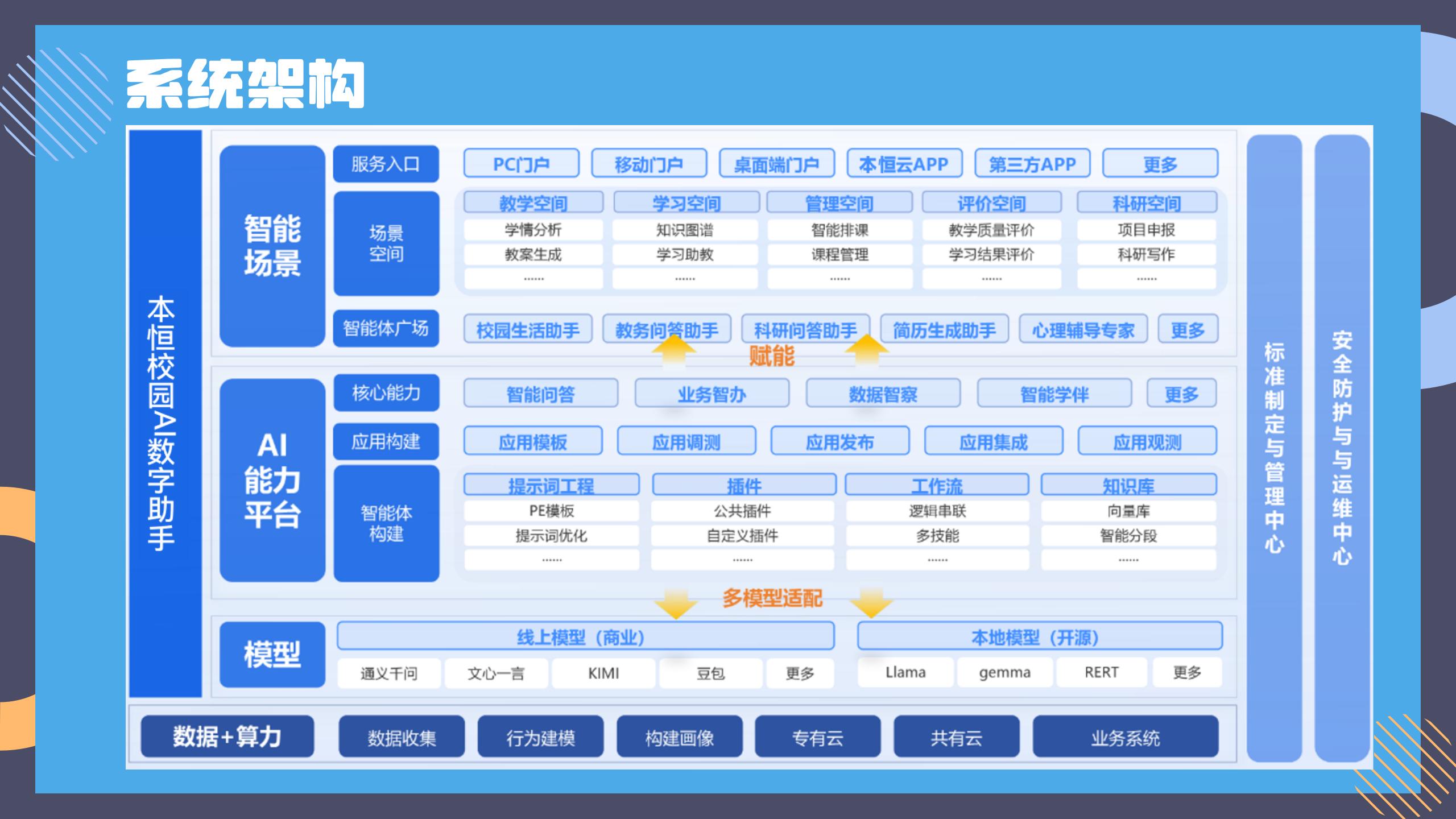
Task: Click the 学习结果评价 cell
Action: point(991,254)
